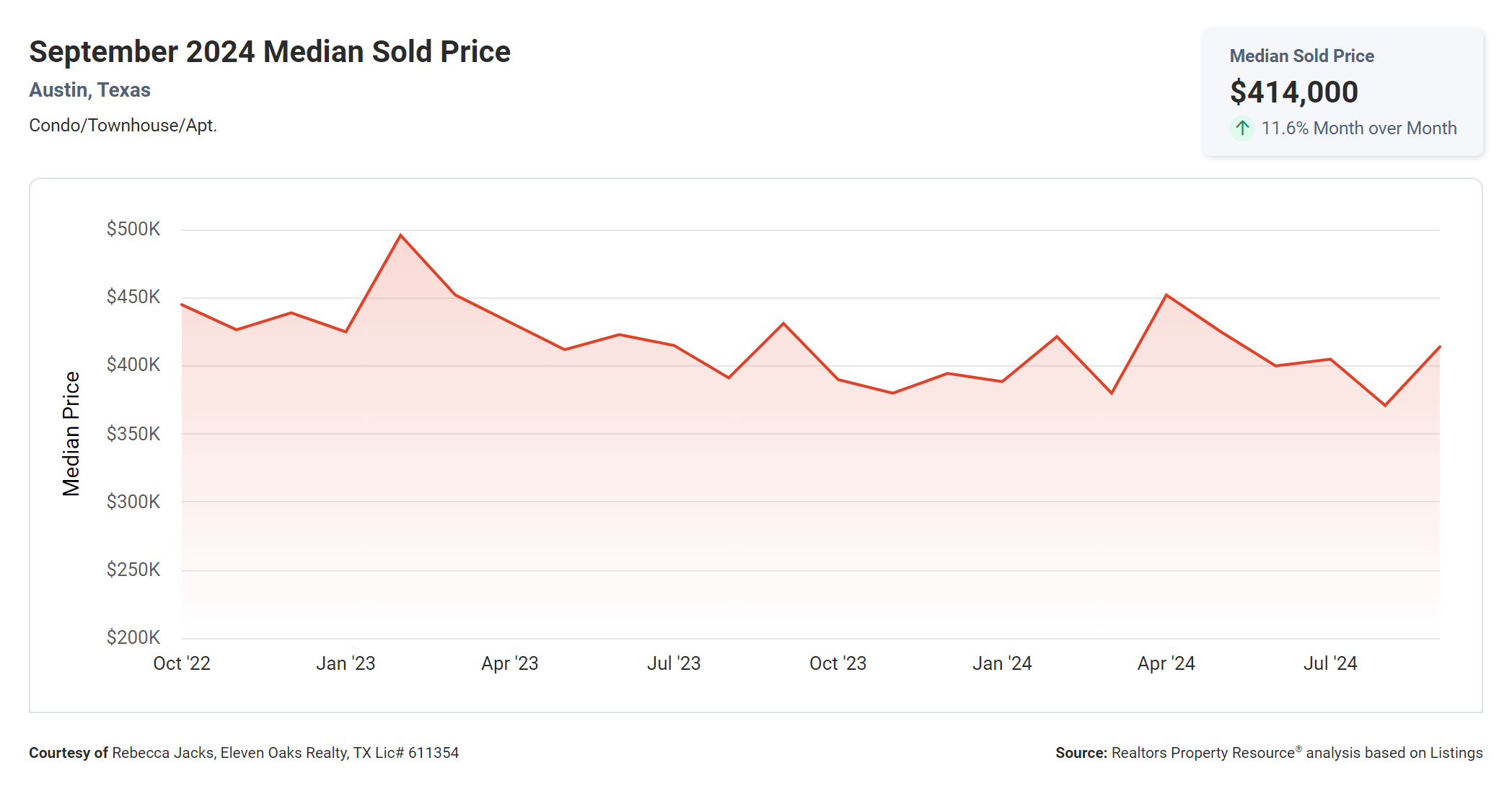Click the $350K y-axis label

(133, 434)
